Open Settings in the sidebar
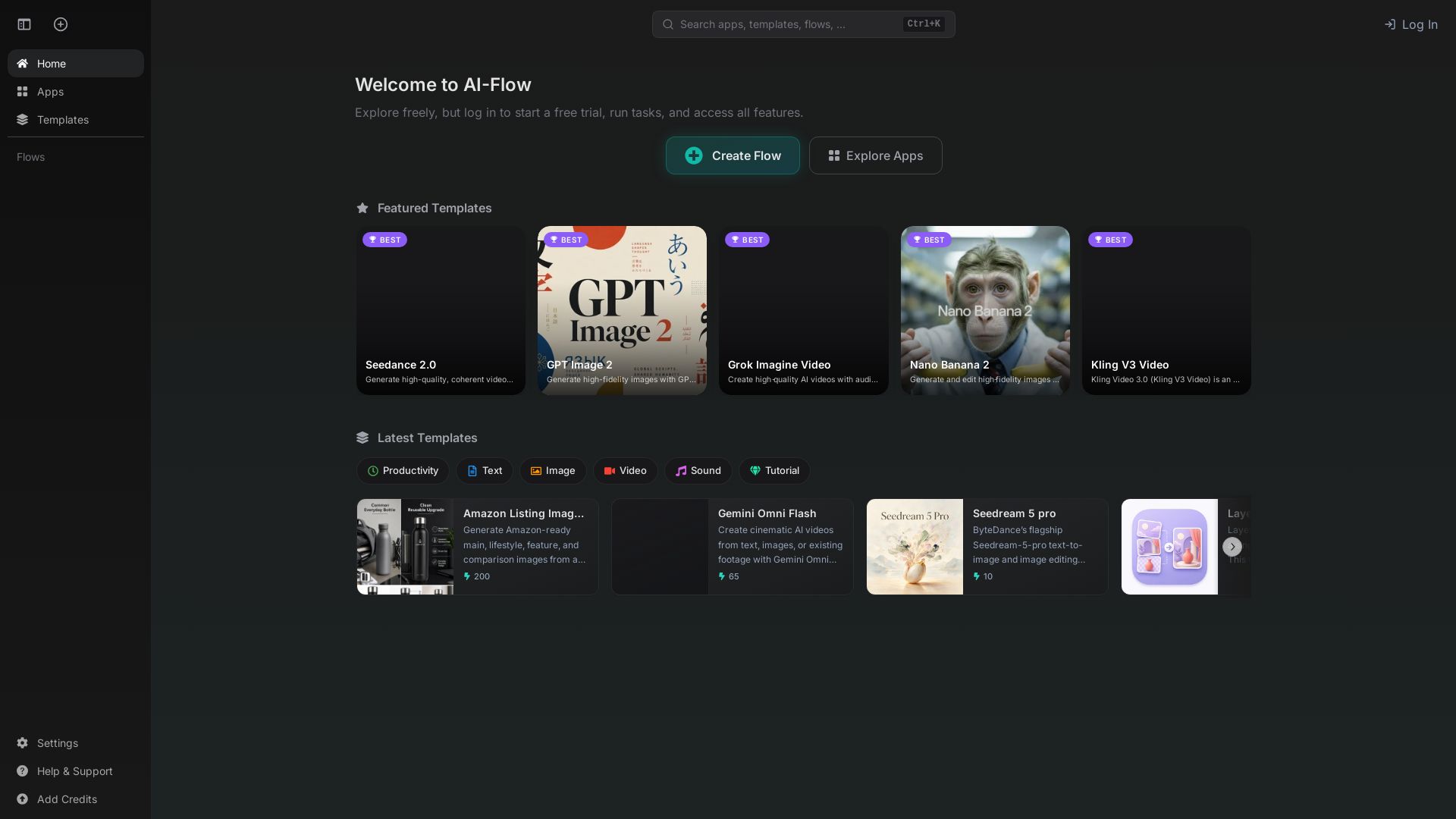The image size is (1456, 819). [76, 743]
